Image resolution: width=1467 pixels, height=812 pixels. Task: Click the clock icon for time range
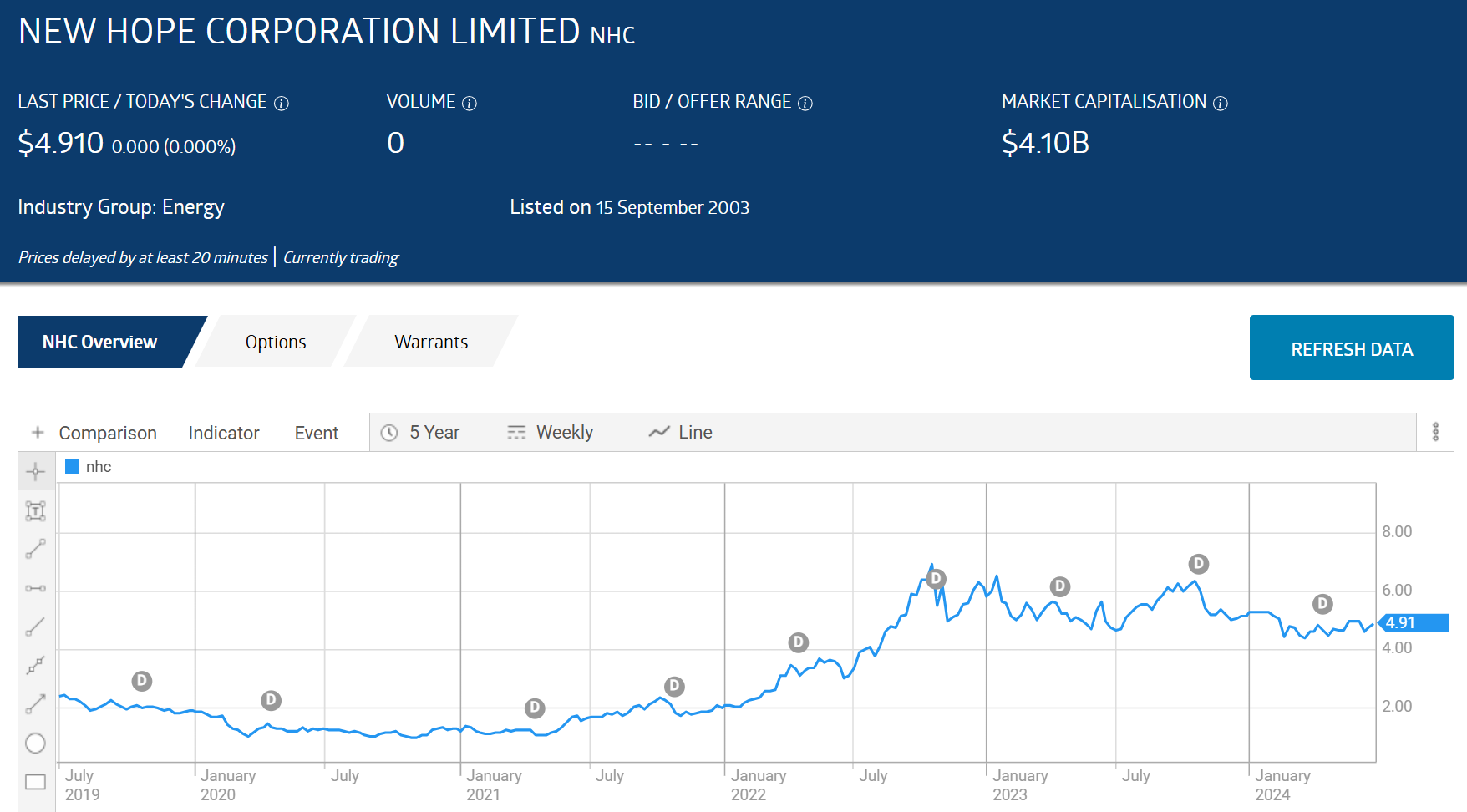tap(389, 433)
